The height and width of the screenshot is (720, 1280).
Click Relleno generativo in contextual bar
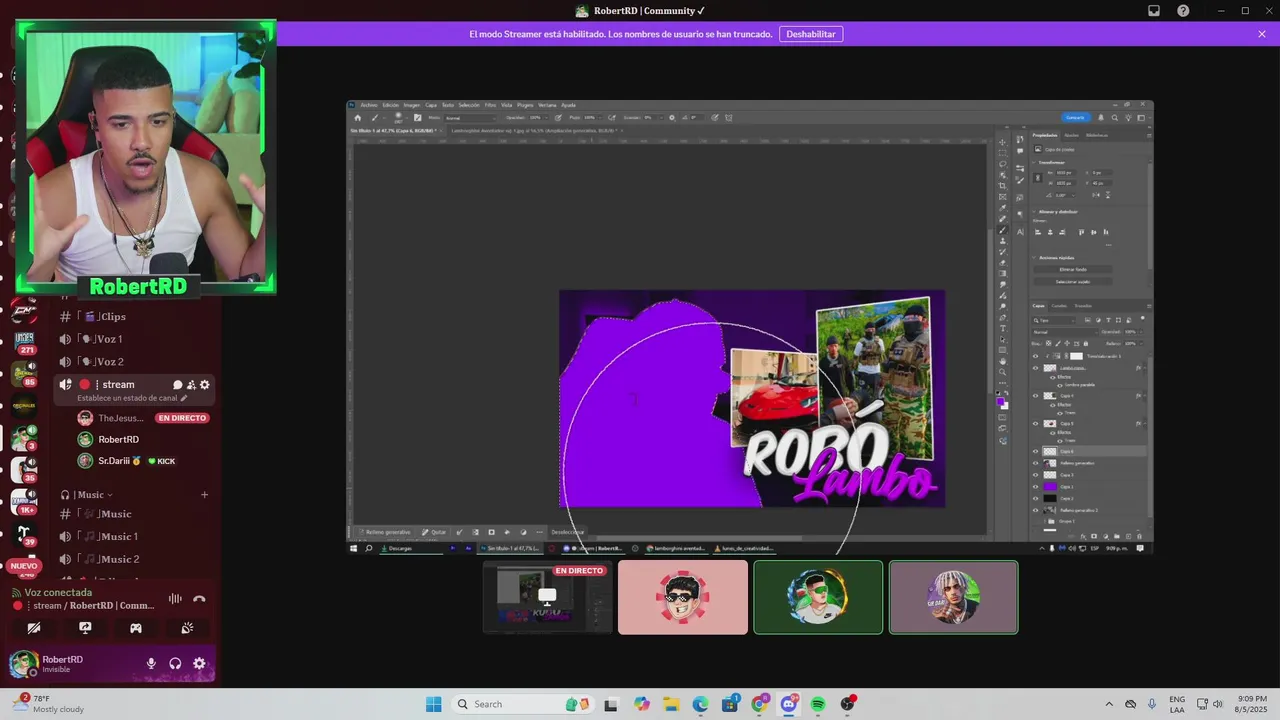(385, 532)
